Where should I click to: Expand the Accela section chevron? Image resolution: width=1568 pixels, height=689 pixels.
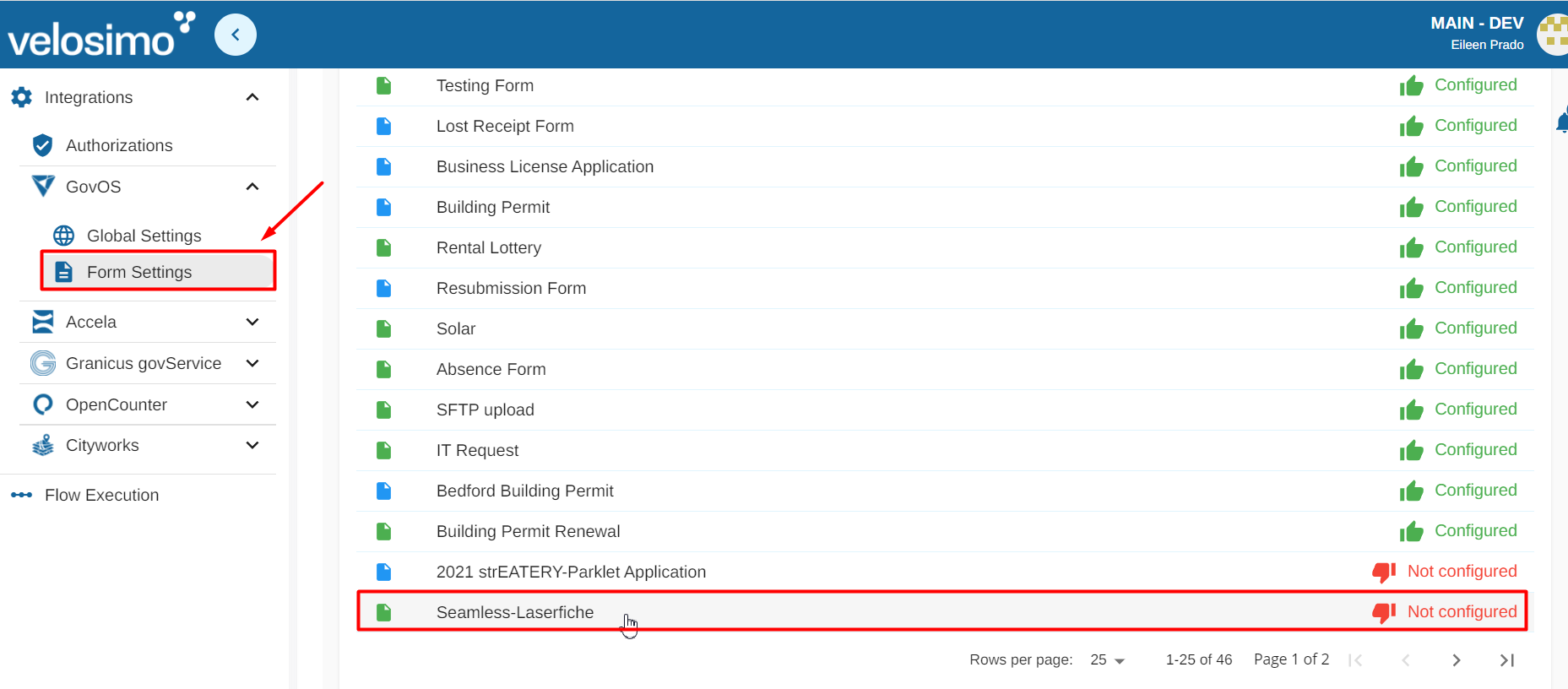pyautogui.click(x=252, y=322)
